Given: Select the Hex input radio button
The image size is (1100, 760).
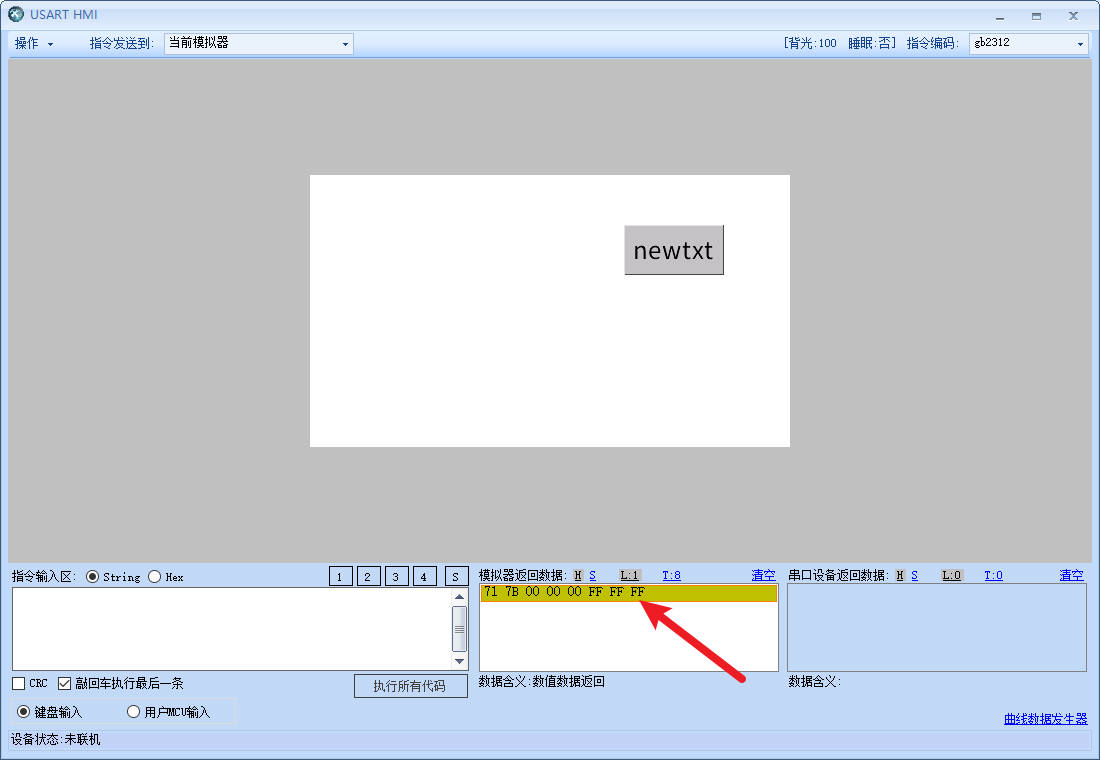Looking at the screenshot, I should pos(154,576).
